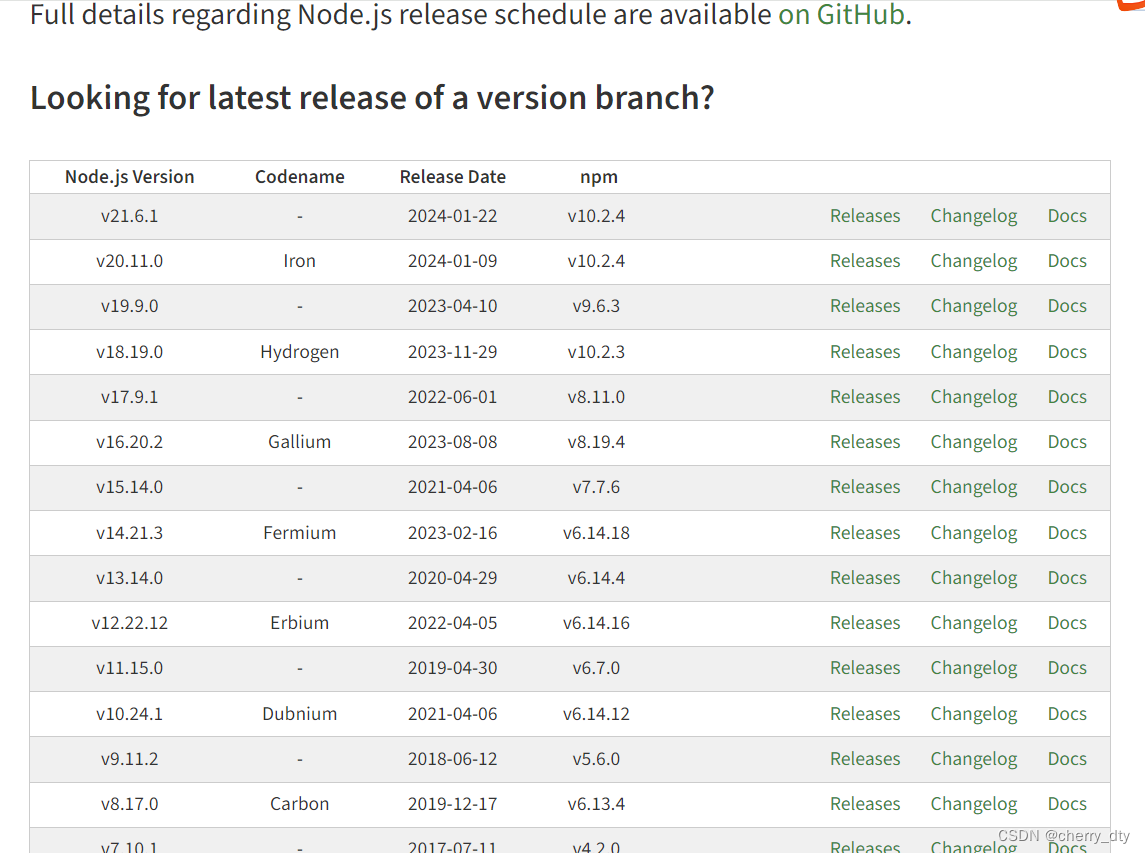1145x853 pixels.
Task: View Docs for v8.17.0
Action: [1067, 804]
